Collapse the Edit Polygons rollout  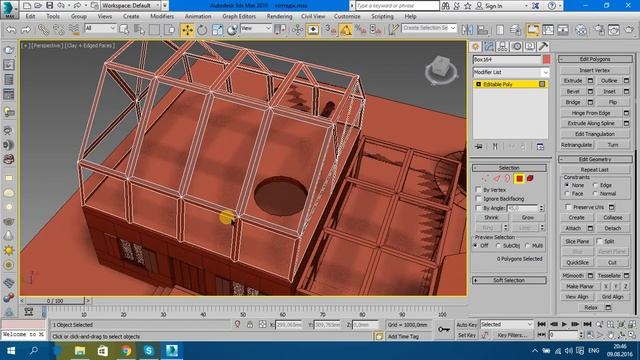coord(595,59)
